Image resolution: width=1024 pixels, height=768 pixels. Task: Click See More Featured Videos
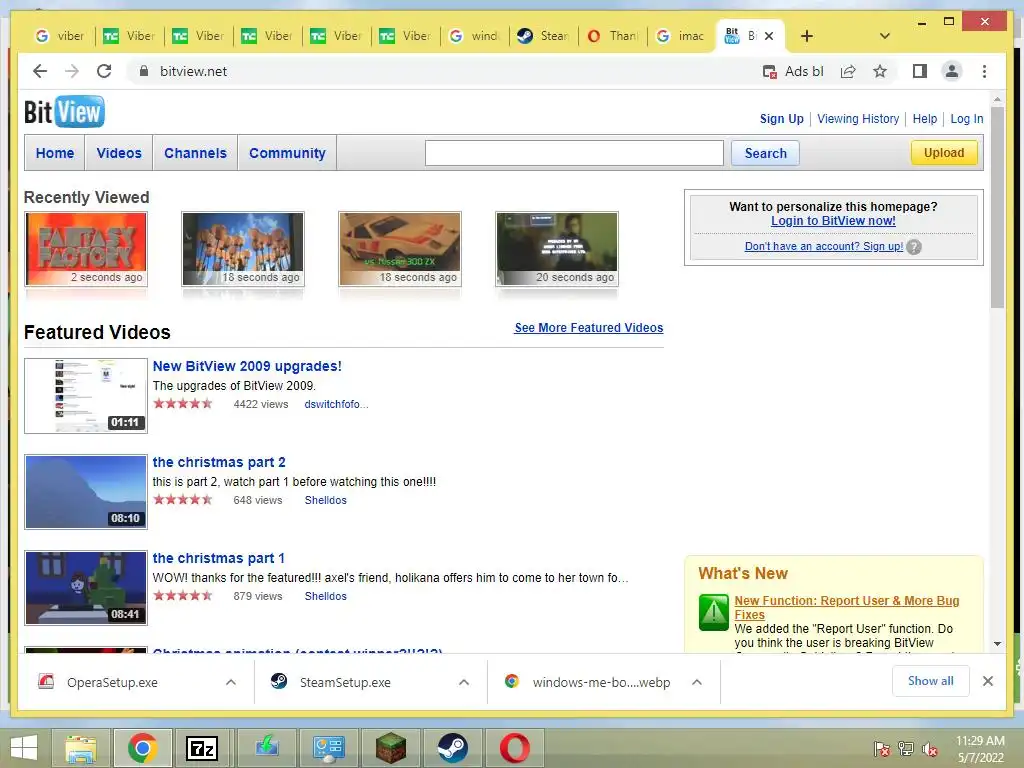point(588,328)
